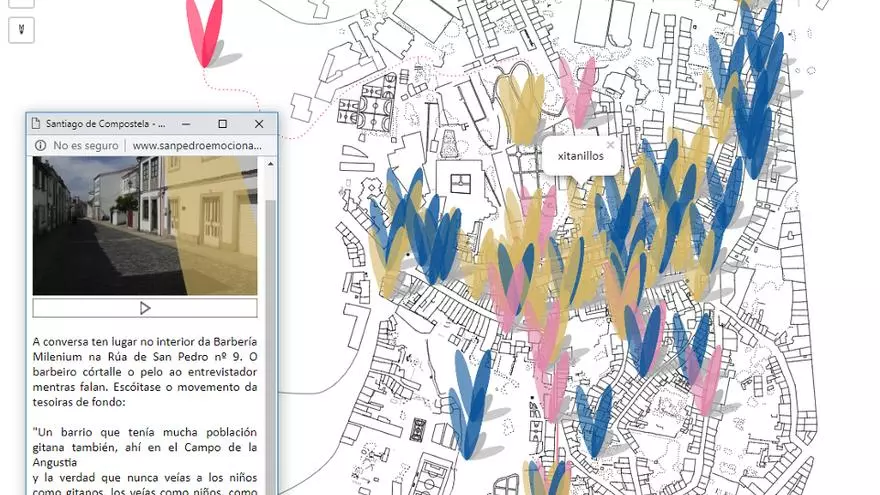
Task: Select the isolated blue marker at bottom left of map
Action: 468,400
